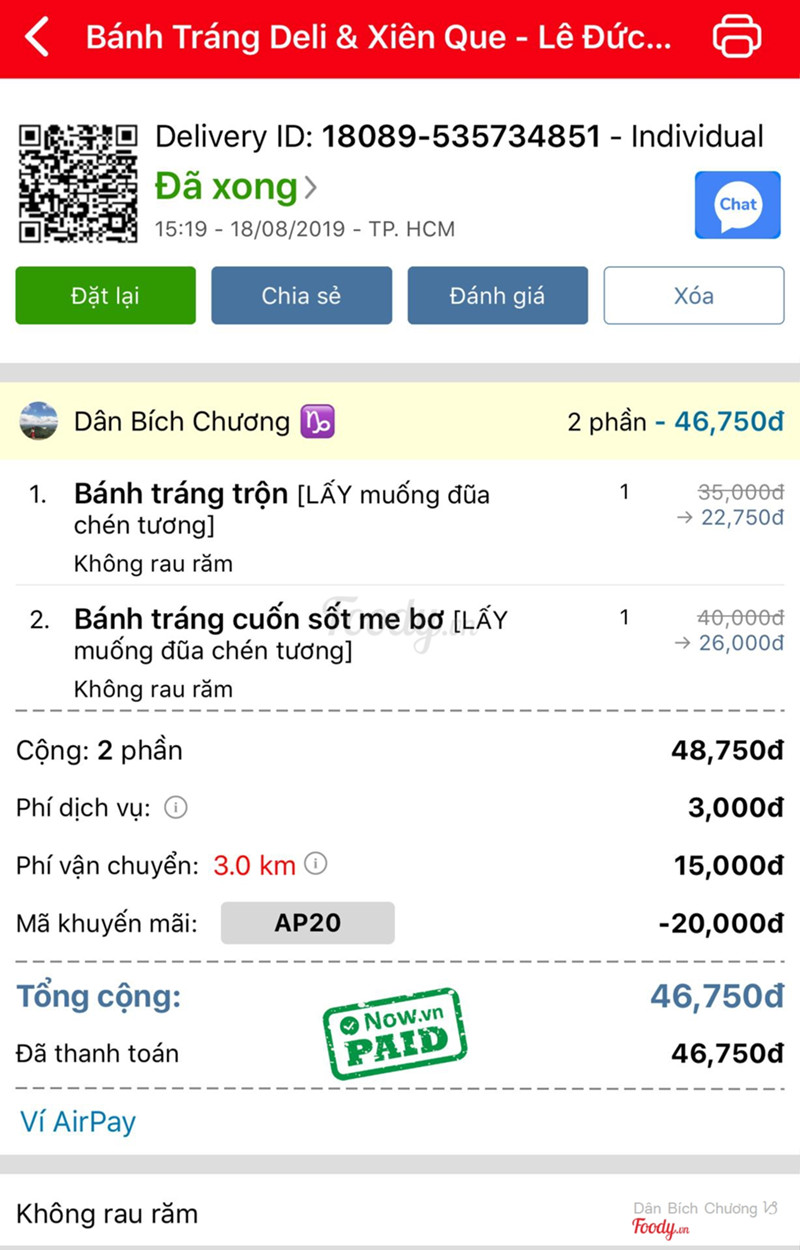Tap the Không rau răm note field
This screenshot has width=800, height=1250.
pos(400,1214)
